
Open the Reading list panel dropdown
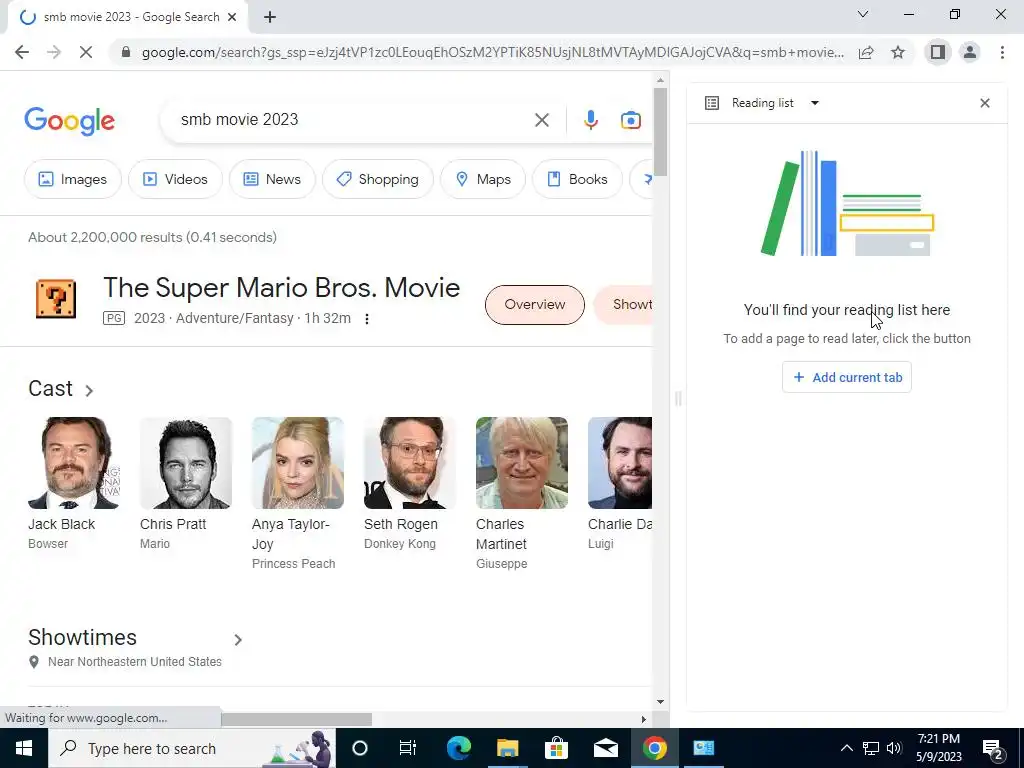click(814, 103)
